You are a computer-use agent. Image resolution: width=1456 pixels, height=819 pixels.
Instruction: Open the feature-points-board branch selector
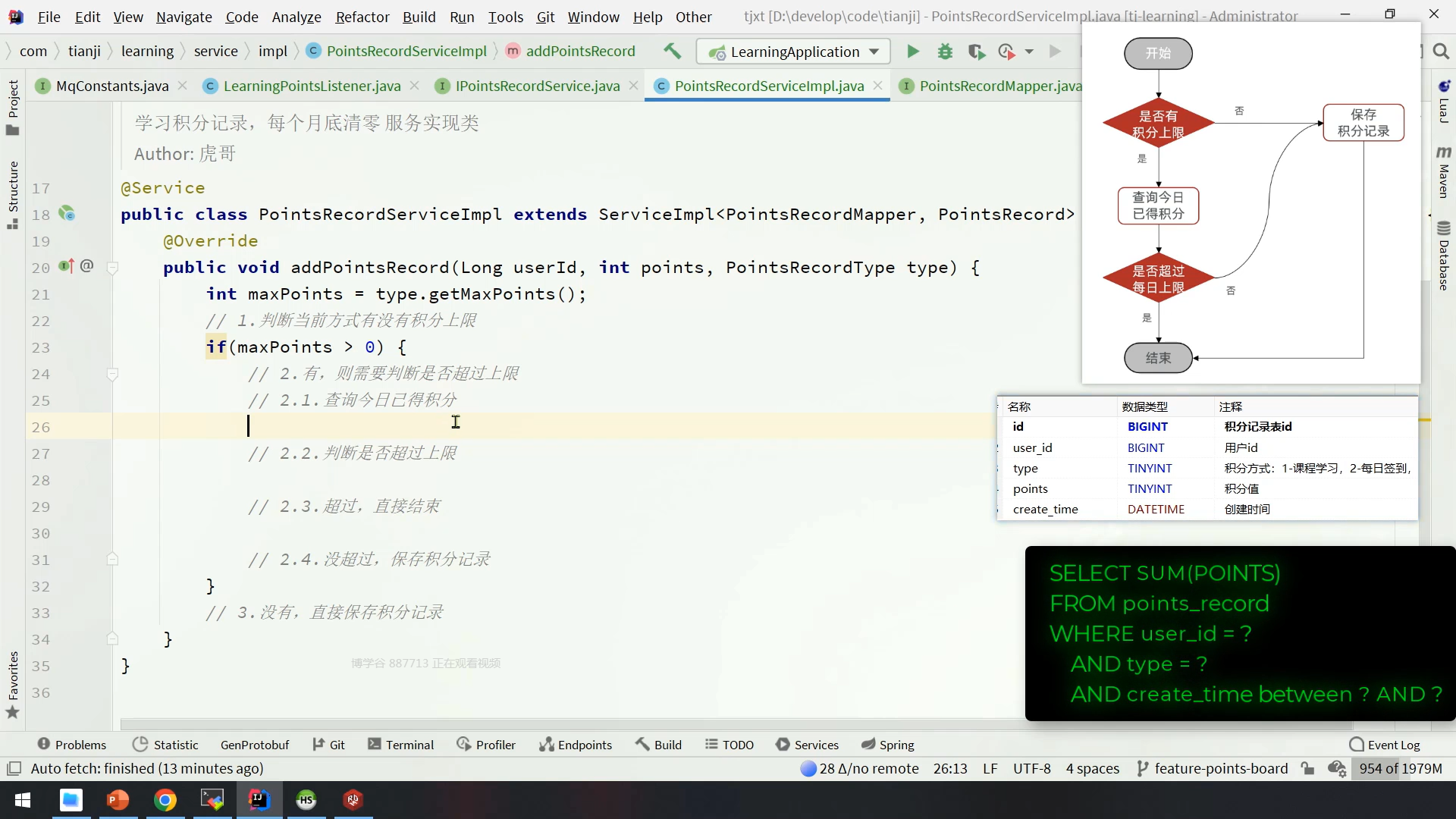[x=1213, y=768]
